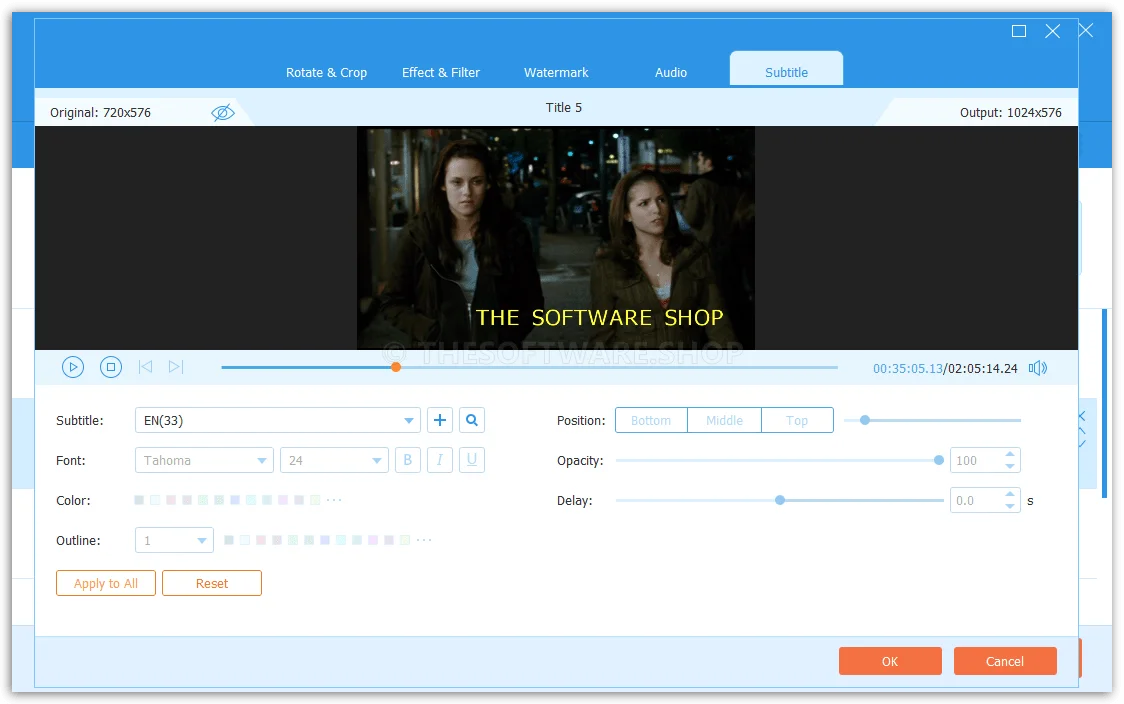1124x704 pixels.
Task: Close the edit dialog with X
Action: (x=1052, y=31)
